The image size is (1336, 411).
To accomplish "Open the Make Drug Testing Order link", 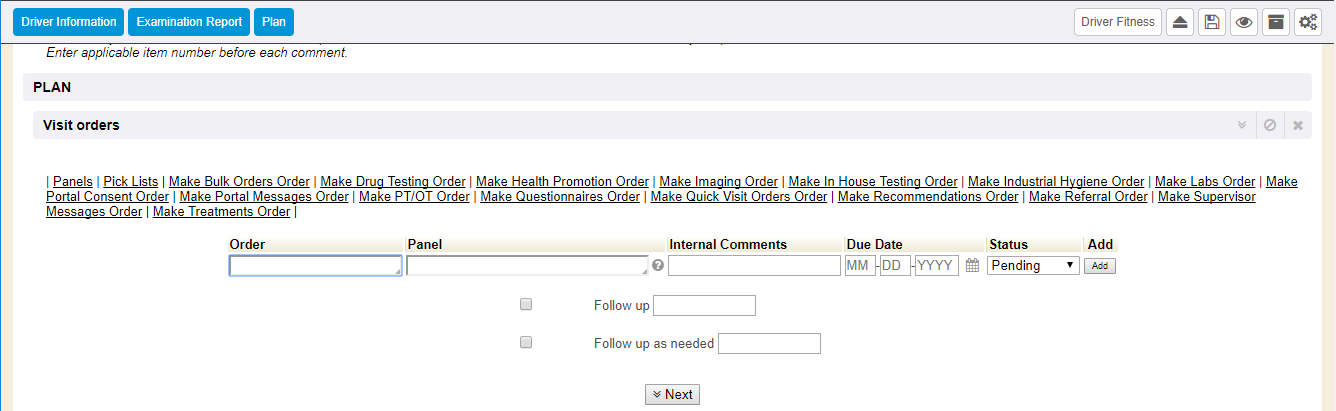I will coord(393,181).
